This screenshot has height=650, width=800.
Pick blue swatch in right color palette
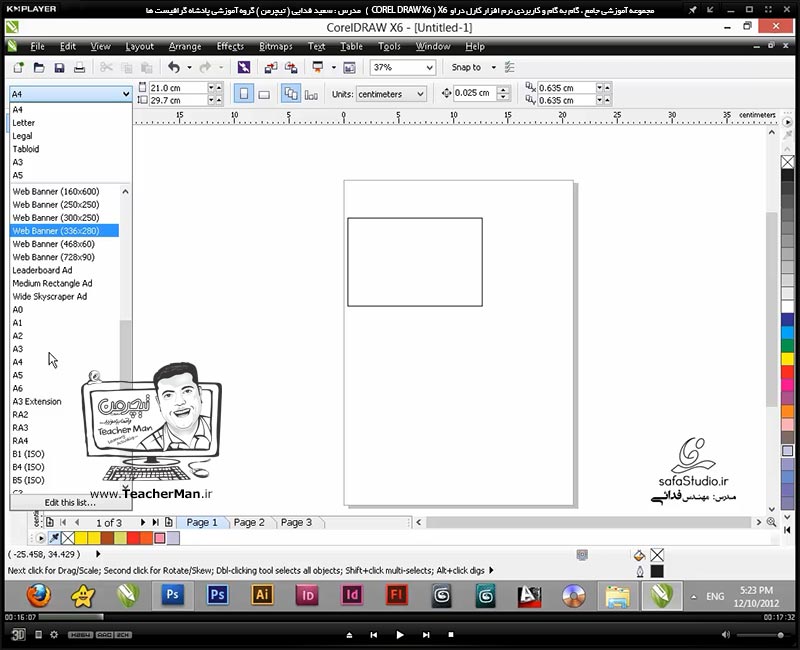coord(787,319)
